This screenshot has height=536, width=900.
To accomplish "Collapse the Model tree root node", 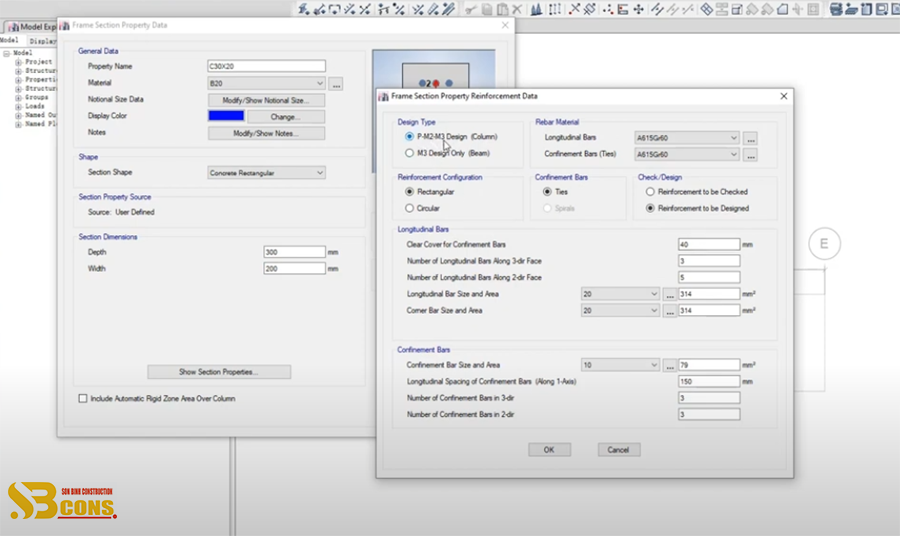I will tap(6, 53).
